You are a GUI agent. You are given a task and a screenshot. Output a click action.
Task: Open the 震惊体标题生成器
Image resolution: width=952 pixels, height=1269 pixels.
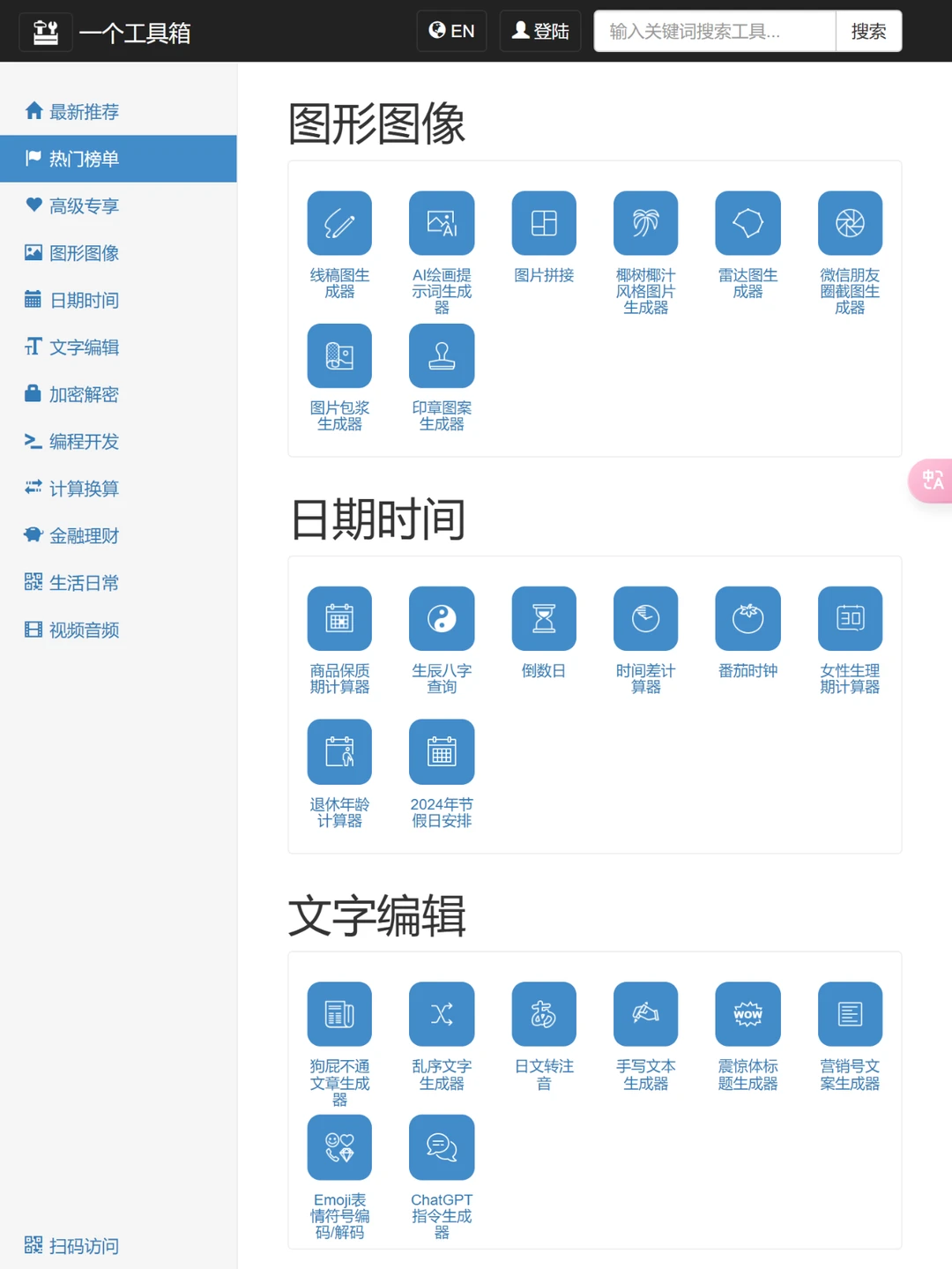point(747,1014)
